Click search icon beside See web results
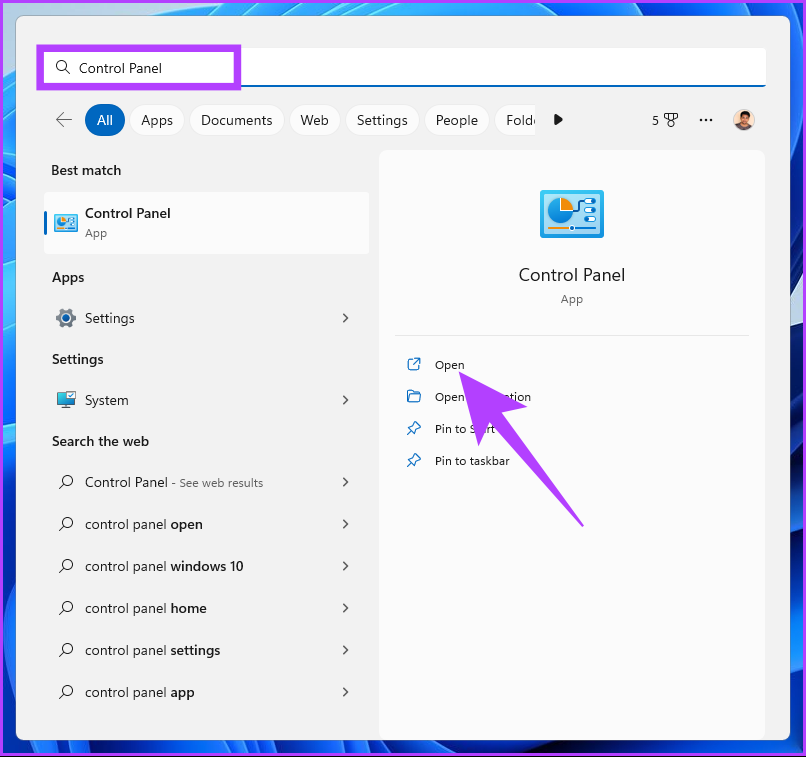The height and width of the screenshot is (757, 806). (x=66, y=482)
